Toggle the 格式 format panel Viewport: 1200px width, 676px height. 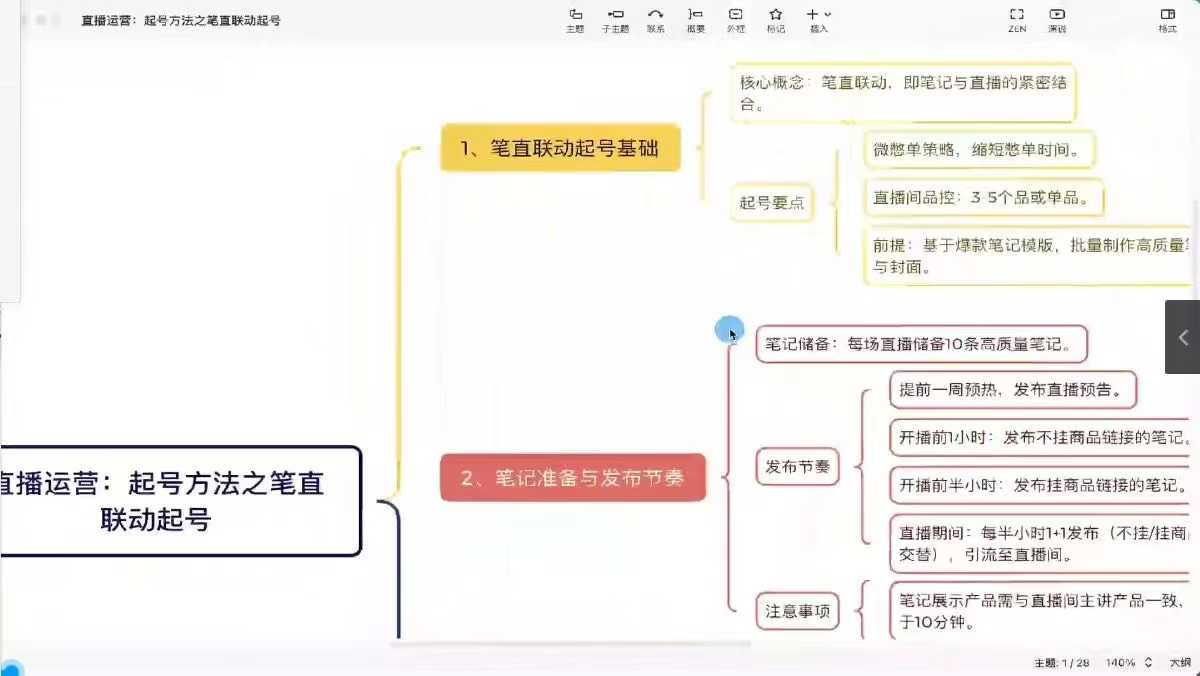click(x=1167, y=19)
